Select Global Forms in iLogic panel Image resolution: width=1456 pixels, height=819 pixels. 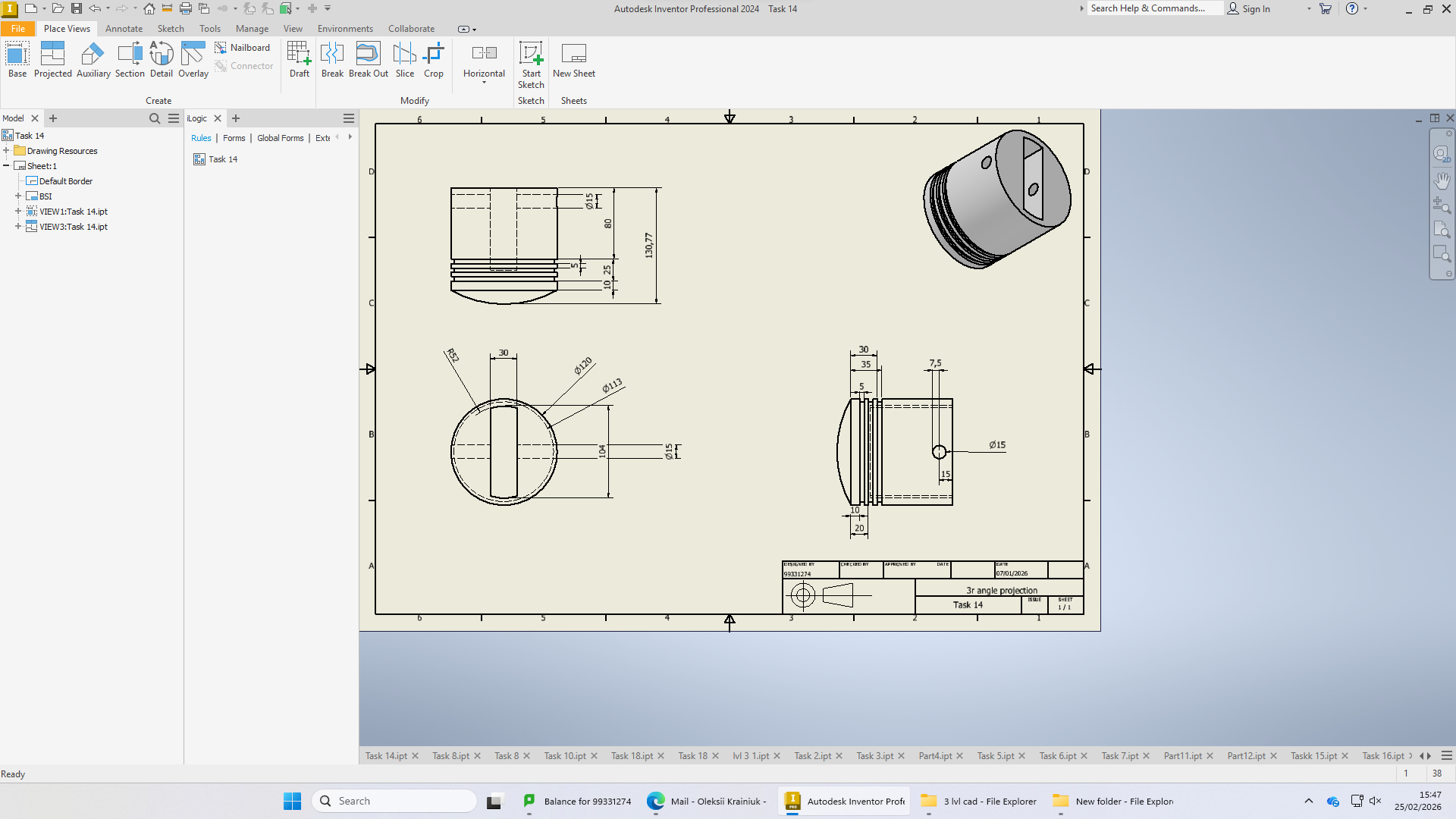[280, 138]
